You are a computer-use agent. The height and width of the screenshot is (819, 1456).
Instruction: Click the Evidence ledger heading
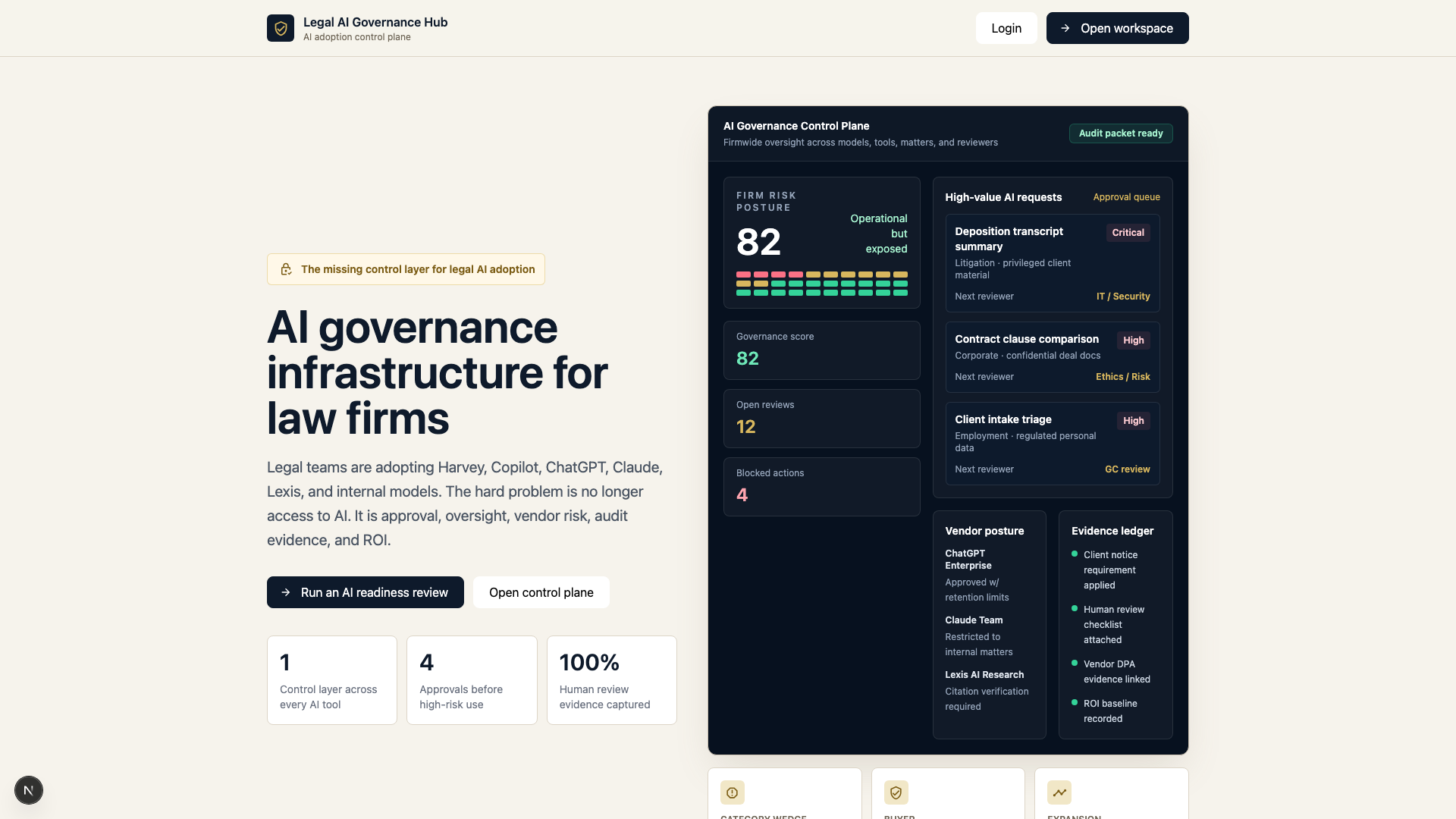1112,531
